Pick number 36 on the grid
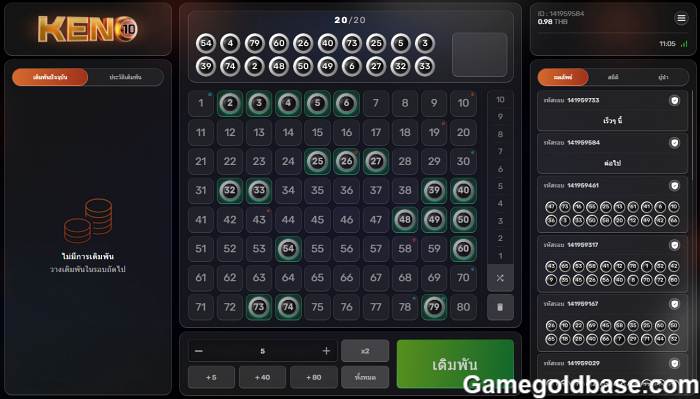The width and height of the screenshot is (700, 399). [346, 191]
